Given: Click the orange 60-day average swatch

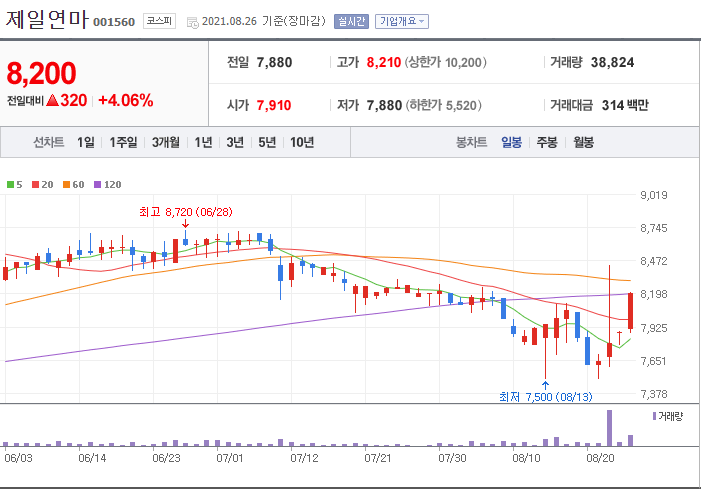Looking at the screenshot, I should 66,185.
